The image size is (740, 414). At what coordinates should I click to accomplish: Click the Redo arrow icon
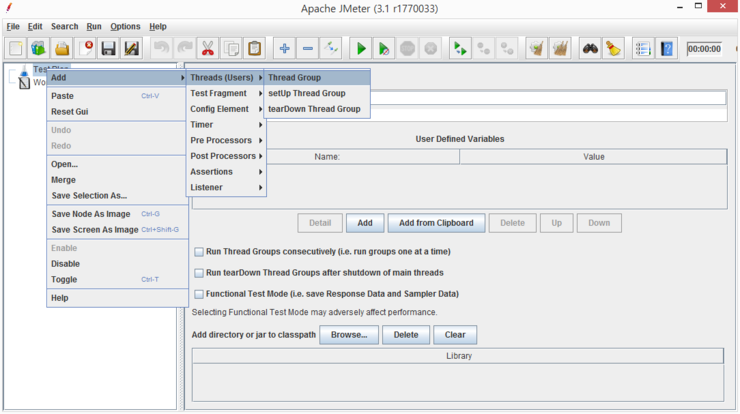pos(185,49)
